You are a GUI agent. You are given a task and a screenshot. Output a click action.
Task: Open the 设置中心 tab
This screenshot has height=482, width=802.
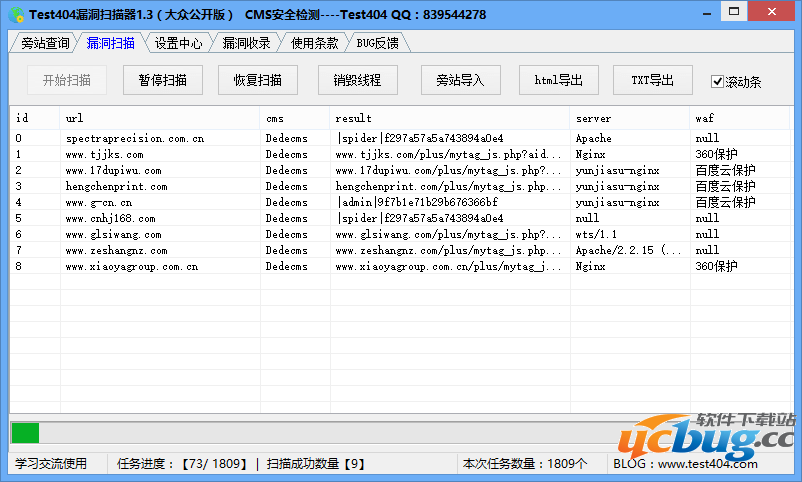pyautogui.click(x=178, y=43)
